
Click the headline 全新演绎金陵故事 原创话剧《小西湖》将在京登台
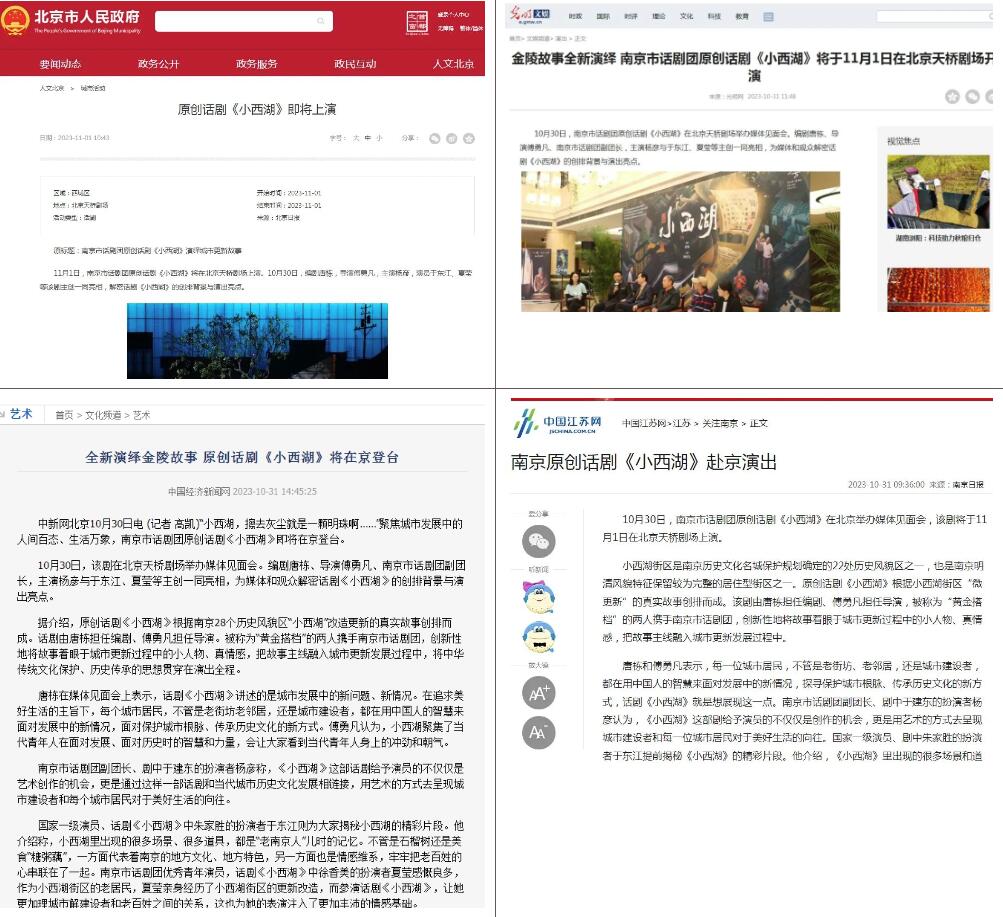242,457
